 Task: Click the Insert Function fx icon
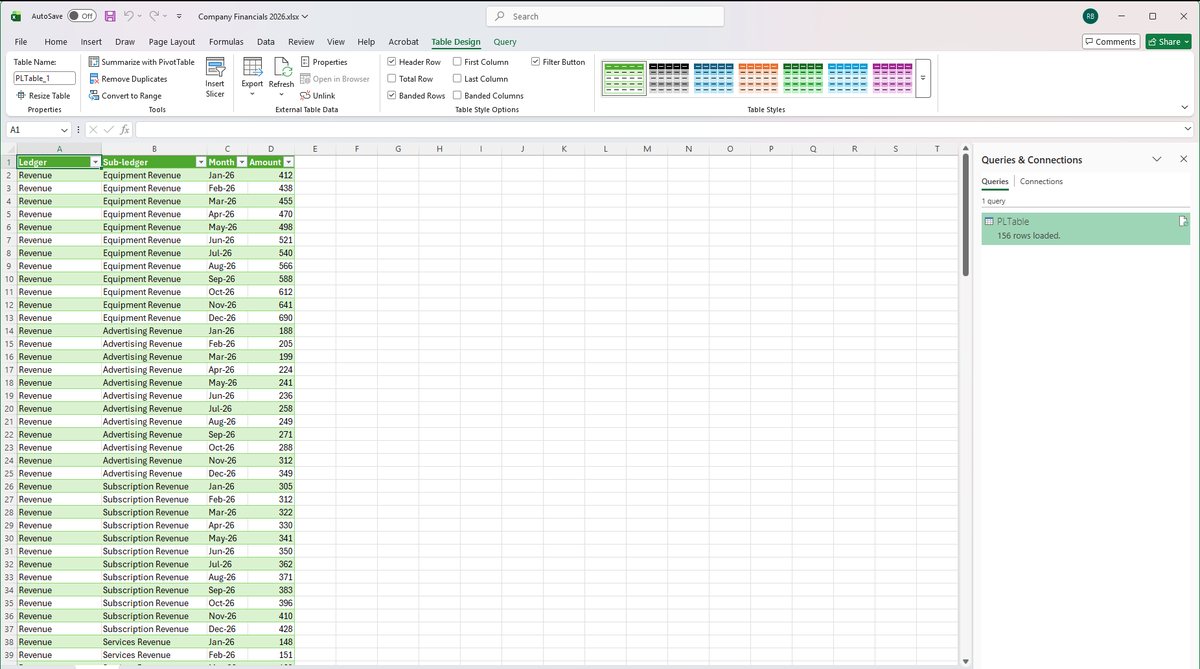(x=124, y=130)
